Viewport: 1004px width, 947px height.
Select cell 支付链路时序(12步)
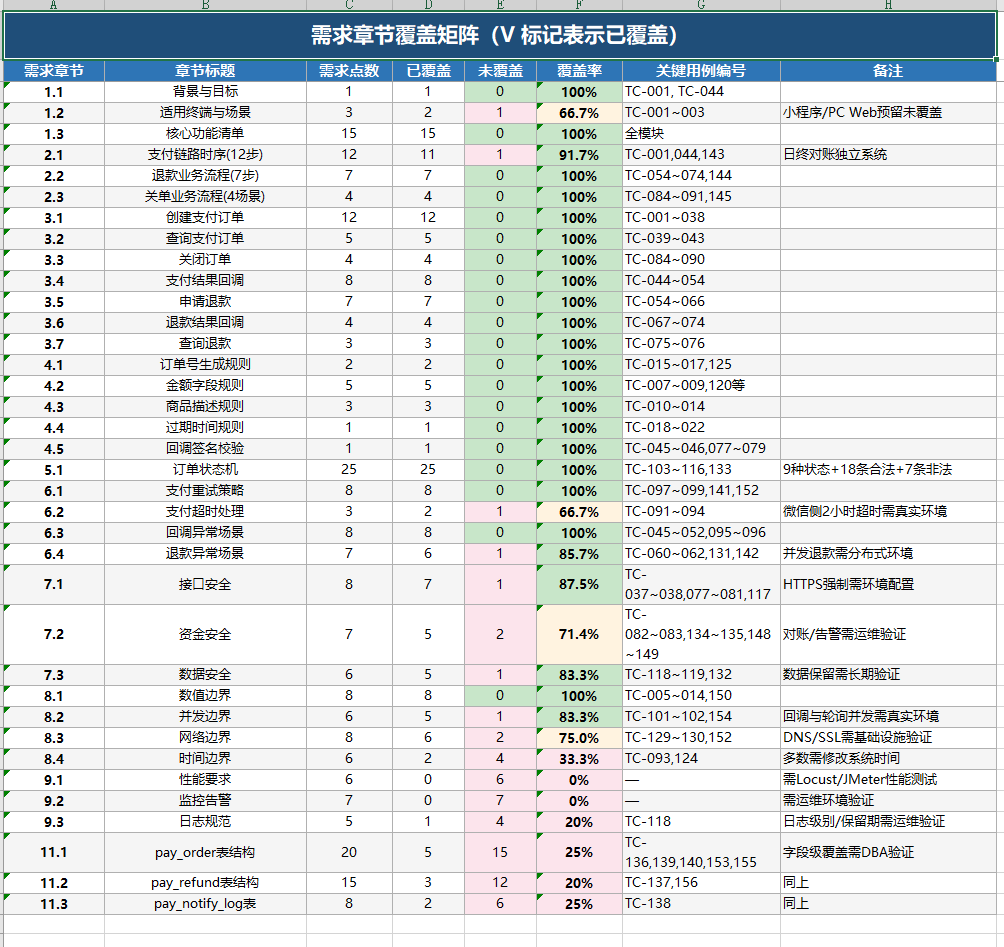pyautogui.click(x=206, y=155)
